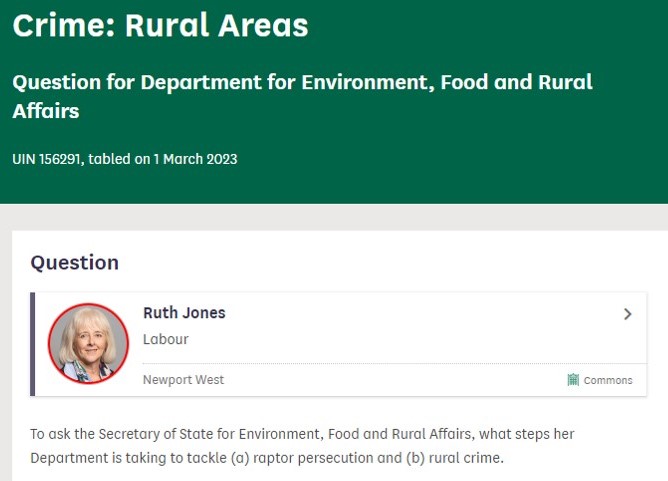This screenshot has height=481, width=668.
Task: Select the Labour party label
Action: 165,339
